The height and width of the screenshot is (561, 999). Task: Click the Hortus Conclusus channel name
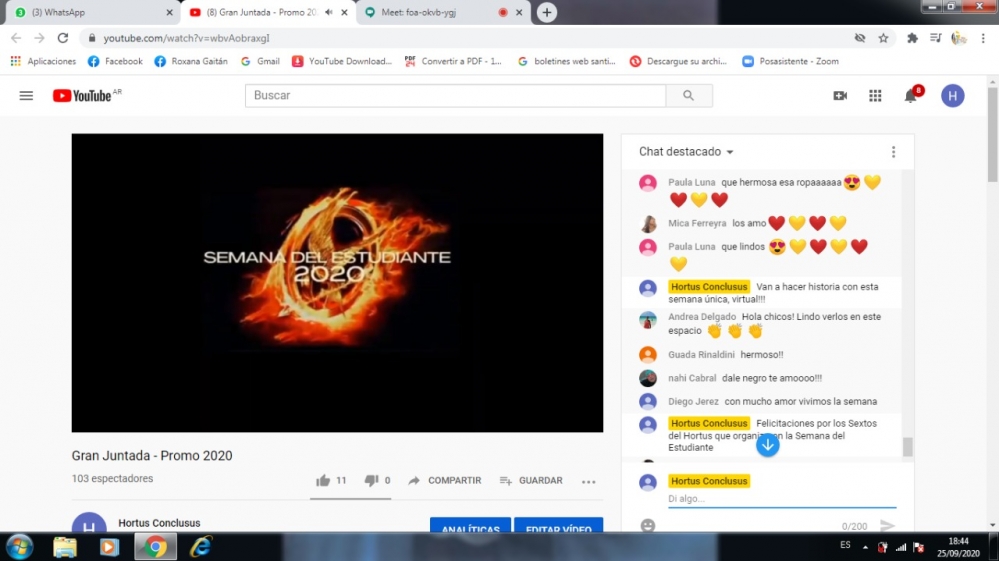(159, 523)
